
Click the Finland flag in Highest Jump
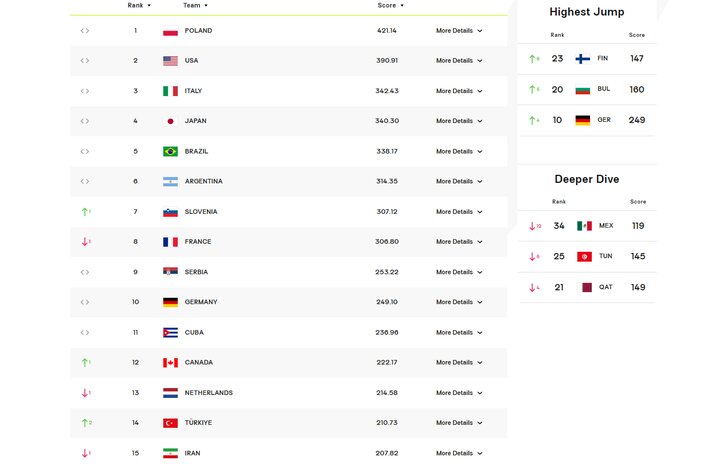[x=583, y=59]
